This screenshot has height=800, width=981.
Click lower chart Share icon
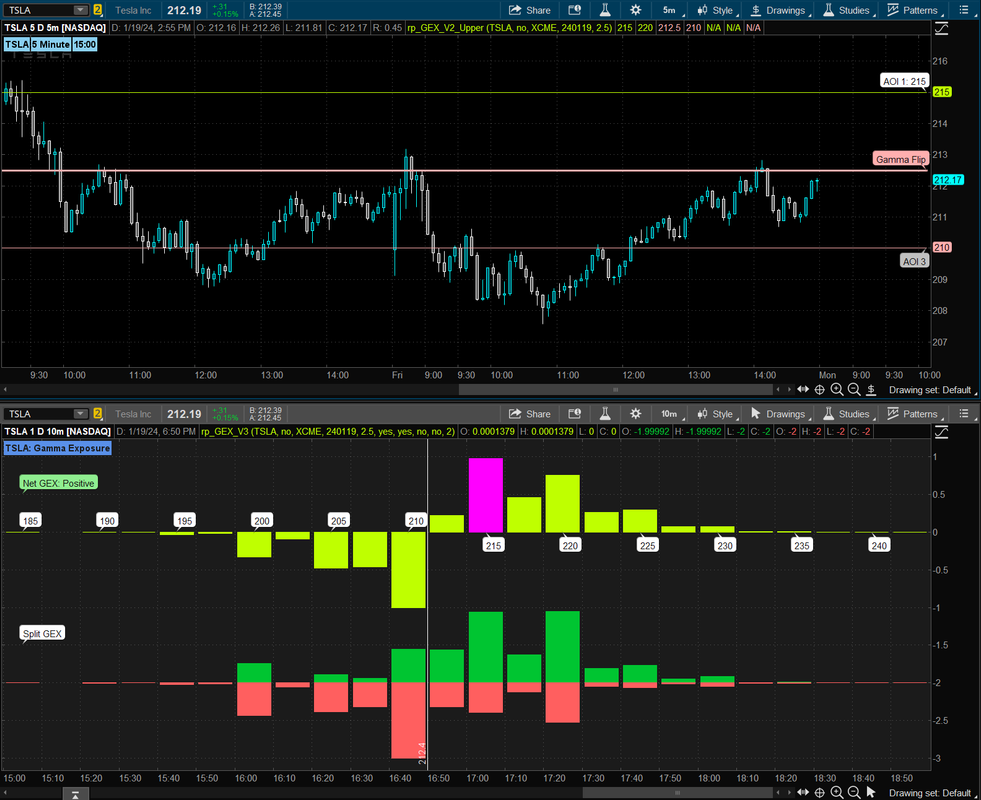pyautogui.click(x=529, y=413)
